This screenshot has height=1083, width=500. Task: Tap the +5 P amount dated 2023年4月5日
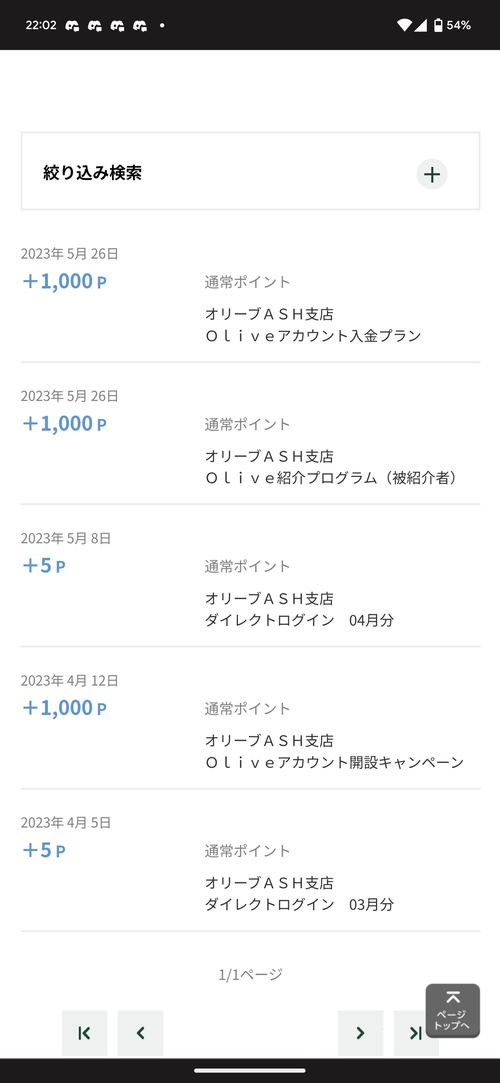coord(44,850)
